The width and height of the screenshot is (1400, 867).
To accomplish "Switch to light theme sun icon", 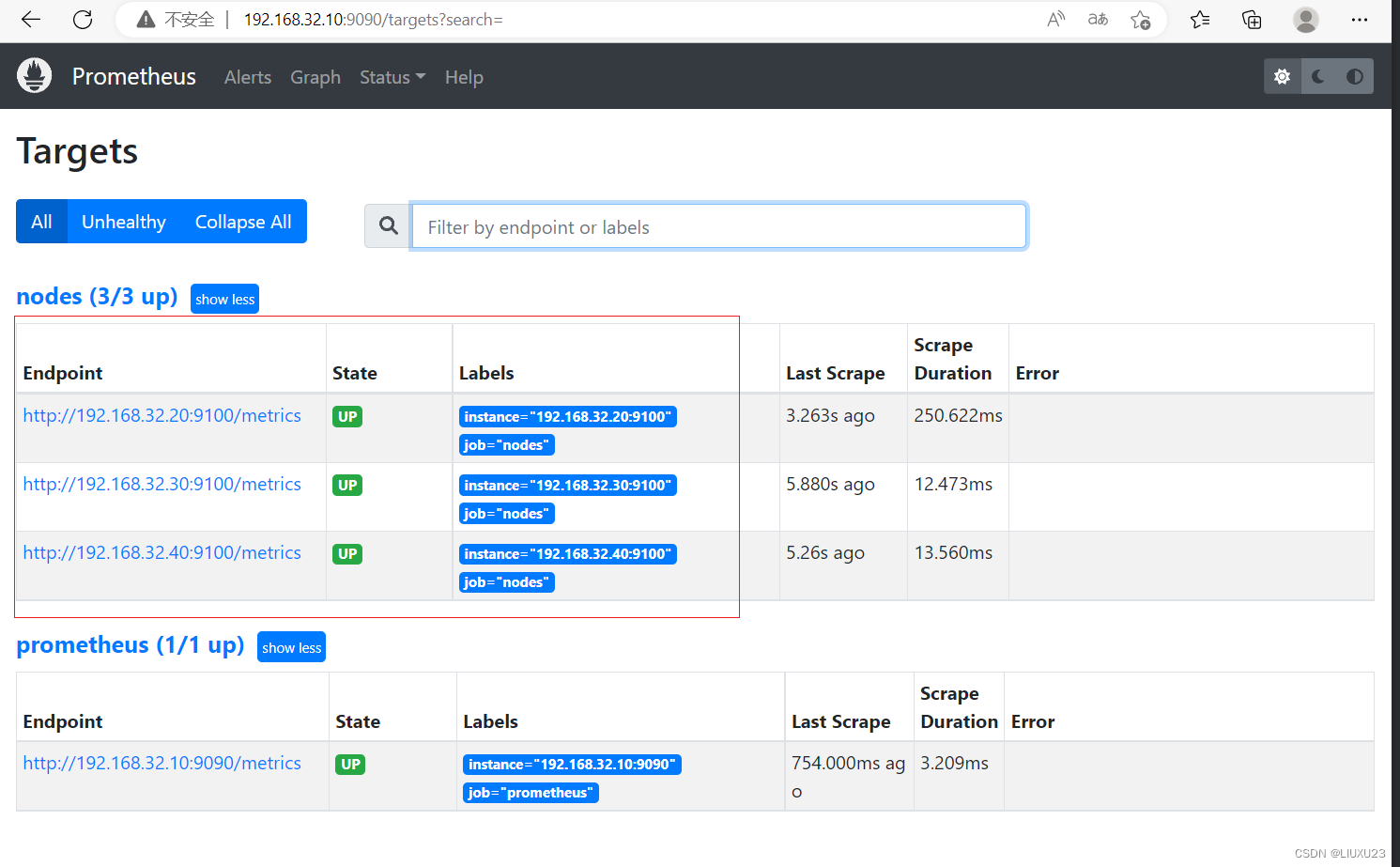I will point(1282,77).
